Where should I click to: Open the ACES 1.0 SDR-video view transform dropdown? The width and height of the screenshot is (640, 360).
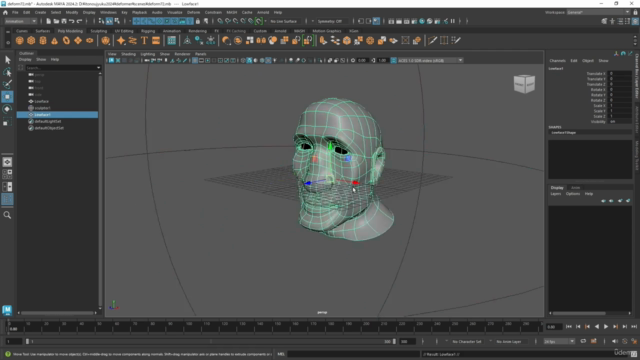point(430,60)
